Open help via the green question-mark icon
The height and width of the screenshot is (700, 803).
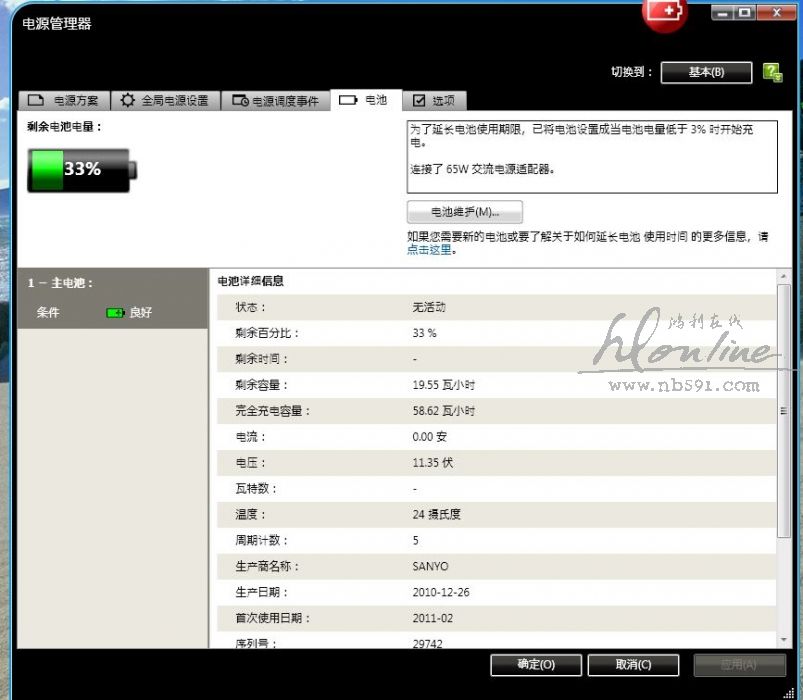772,72
